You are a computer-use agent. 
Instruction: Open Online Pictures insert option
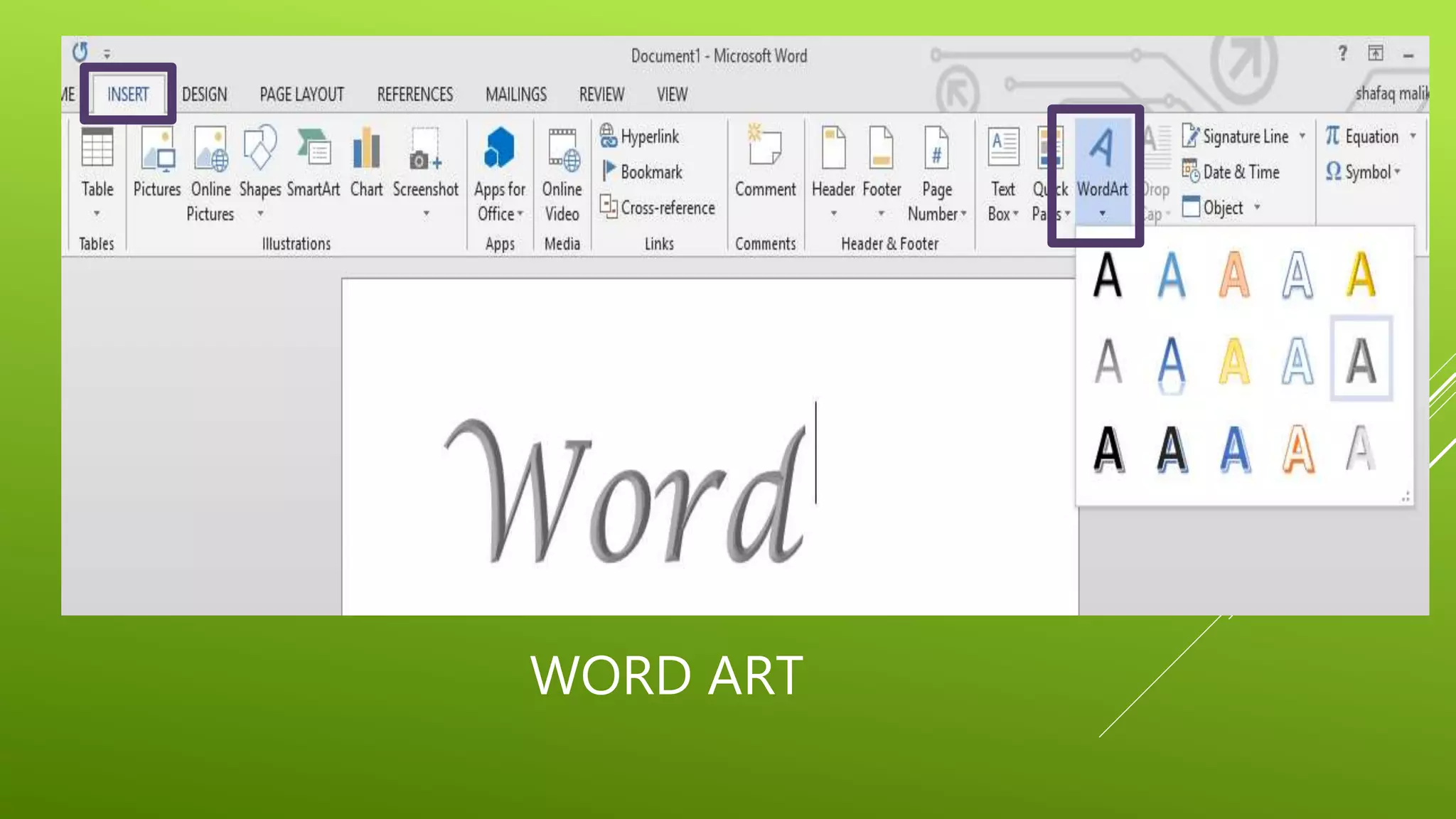coord(210,174)
